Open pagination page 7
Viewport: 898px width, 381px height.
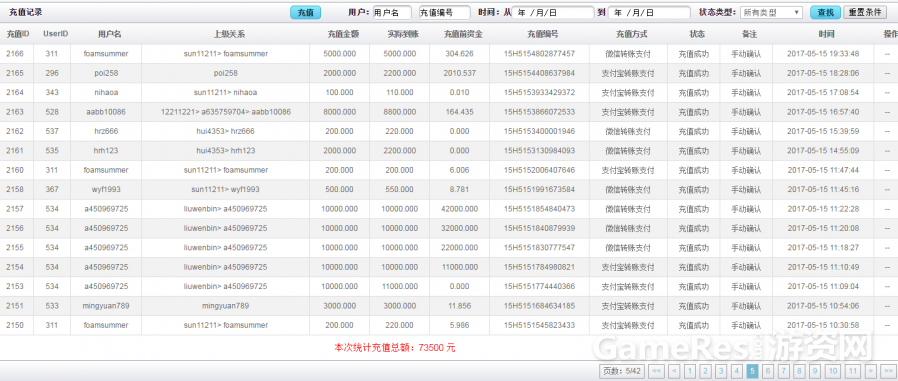[x=783, y=371]
